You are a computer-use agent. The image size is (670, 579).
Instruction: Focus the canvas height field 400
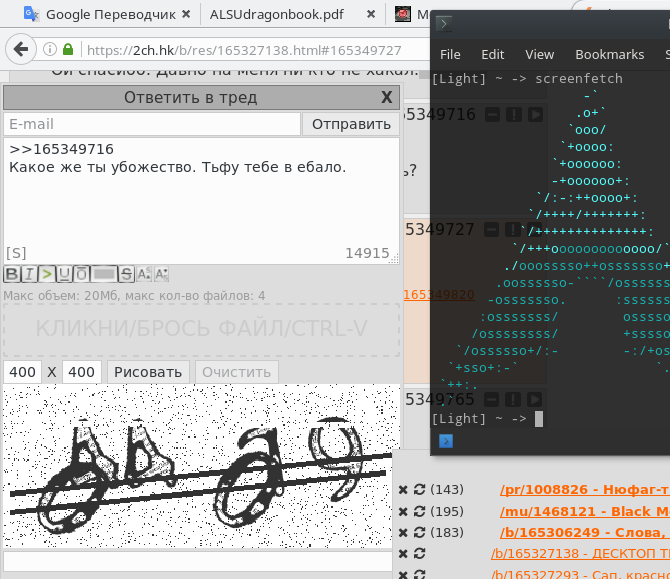(82, 372)
